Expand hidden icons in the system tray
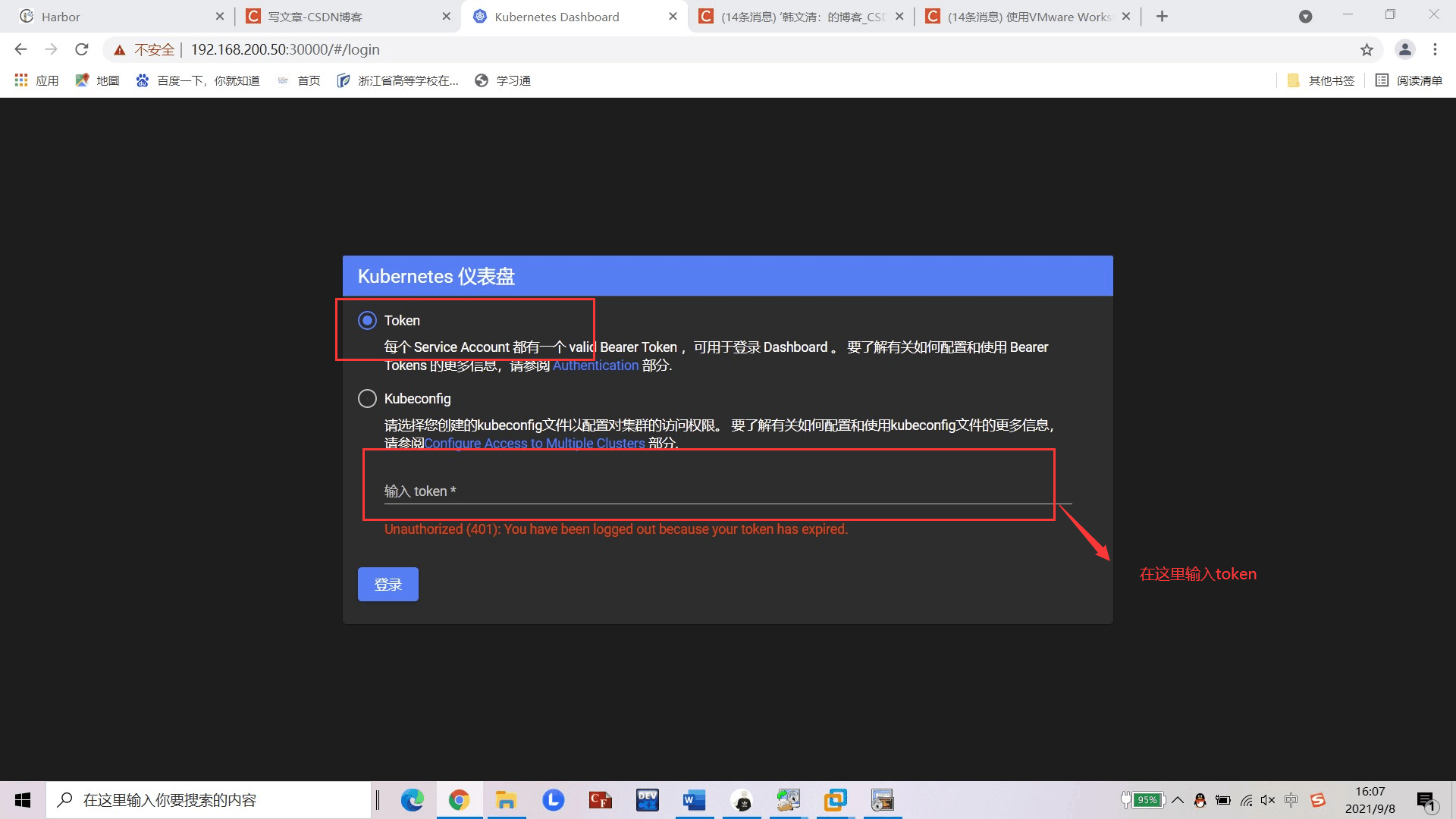Viewport: 1456px width, 819px height. click(x=1178, y=800)
